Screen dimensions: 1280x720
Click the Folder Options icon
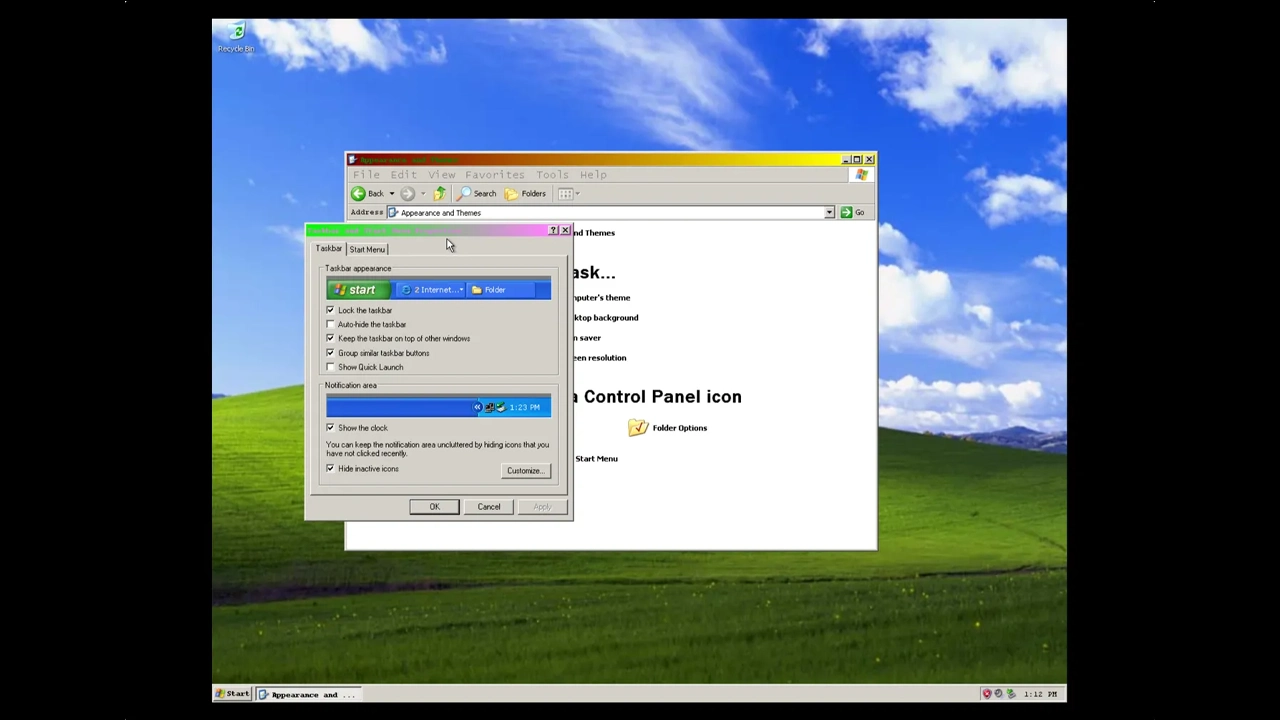638,428
